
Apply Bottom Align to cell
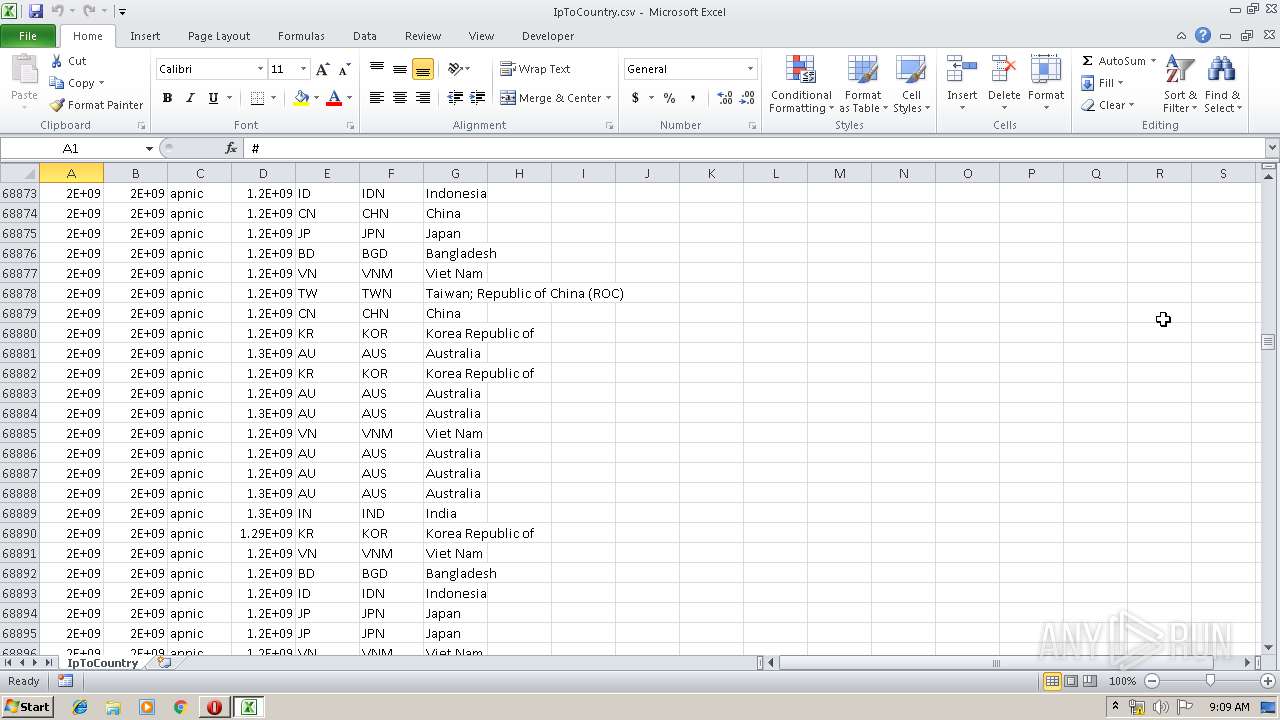(x=423, y=69)
